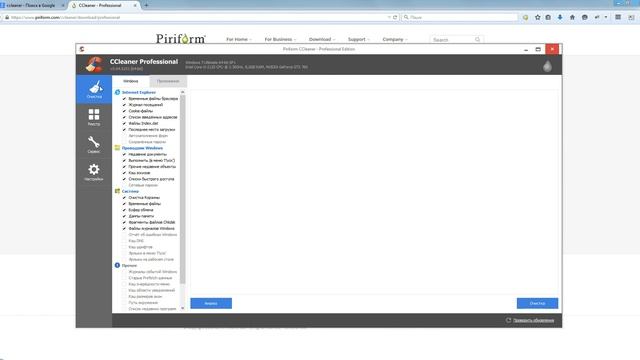Uncheck the Clipboard checkbox under System
The height and width of the screenshot is (360, 640).
[124, 210]
